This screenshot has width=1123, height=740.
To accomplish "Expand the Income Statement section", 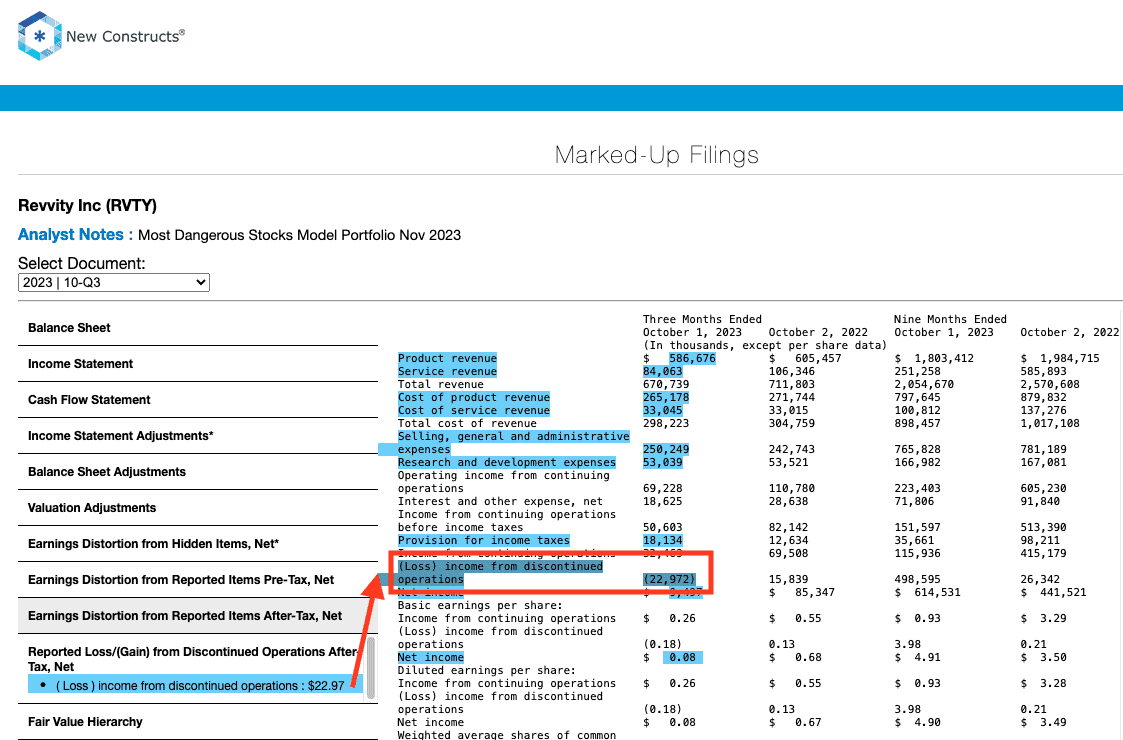I will pyautogui.click(x=198, y=364).
